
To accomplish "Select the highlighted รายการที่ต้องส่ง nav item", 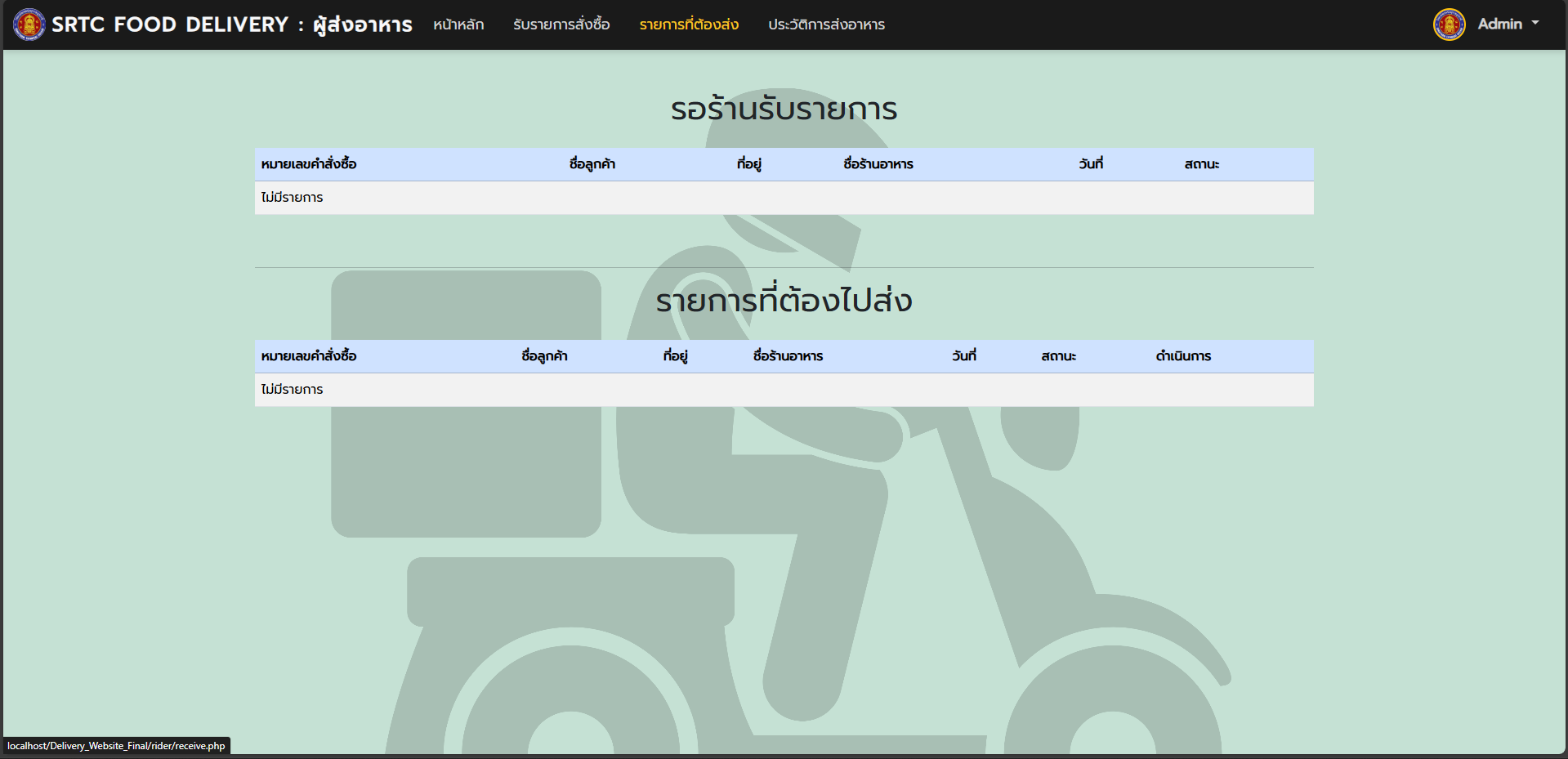I will (x=689, y=25).
